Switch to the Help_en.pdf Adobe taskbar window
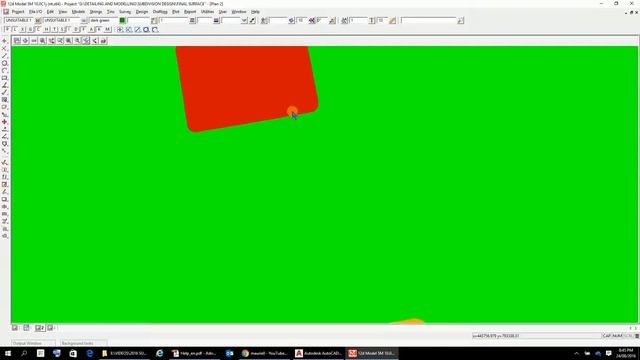This screenshot has width=640, height=360. point(195,353)
